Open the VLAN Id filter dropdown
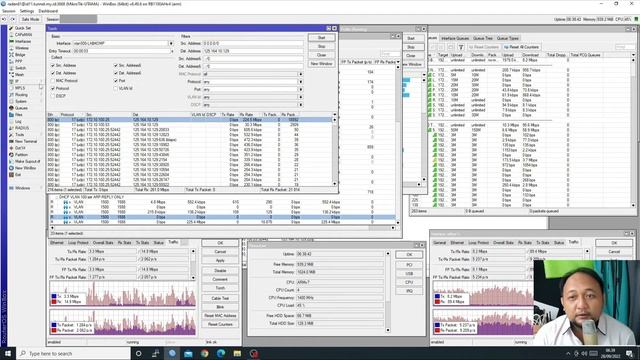The width and height of the screenshot is (640, 360). [x=301, y=97]
